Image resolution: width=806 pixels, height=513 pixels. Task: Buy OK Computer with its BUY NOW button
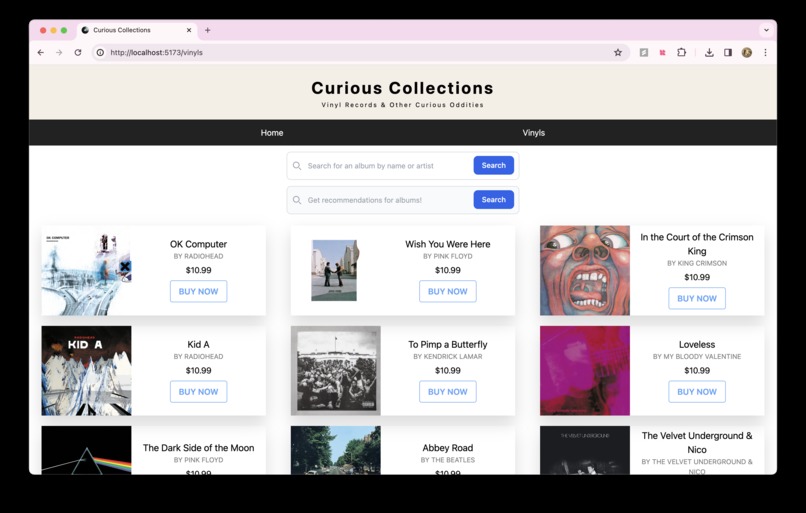pyautogui.click(x=198, y=291)
